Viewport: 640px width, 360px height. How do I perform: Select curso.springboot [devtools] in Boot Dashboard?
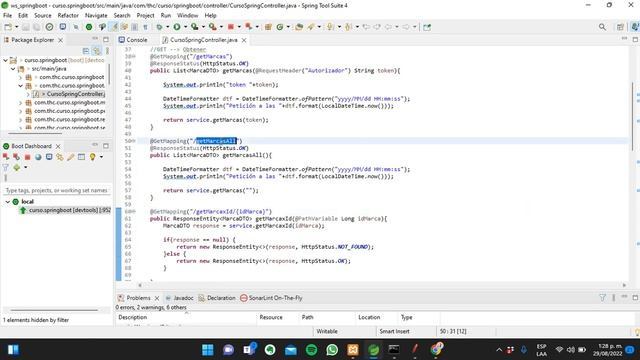click(x=66, y=210)
